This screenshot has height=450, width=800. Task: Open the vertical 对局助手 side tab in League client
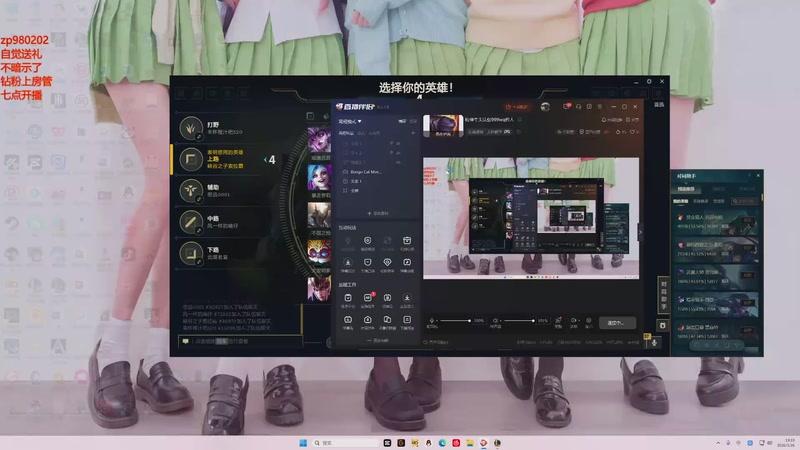coord(664,295)
